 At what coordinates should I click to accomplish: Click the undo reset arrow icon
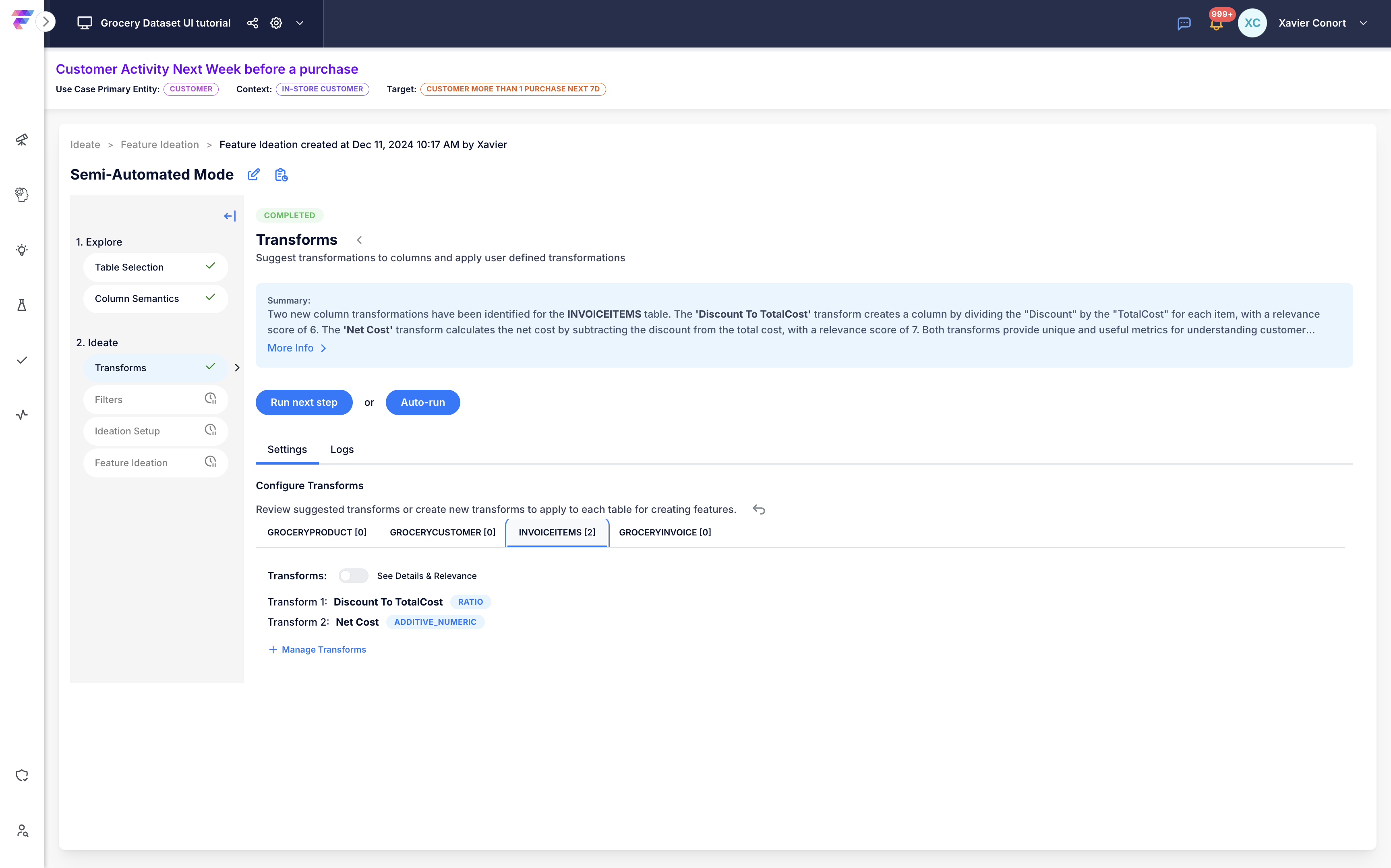[758, 510]
